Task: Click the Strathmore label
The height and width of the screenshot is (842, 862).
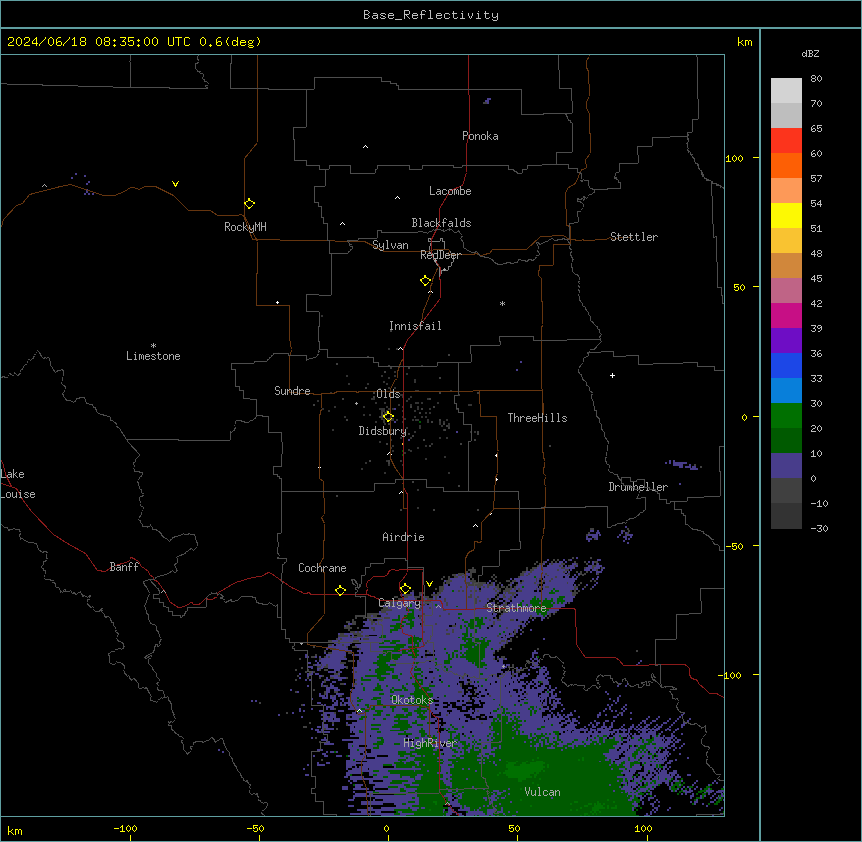Action: (x=516, y=608)
